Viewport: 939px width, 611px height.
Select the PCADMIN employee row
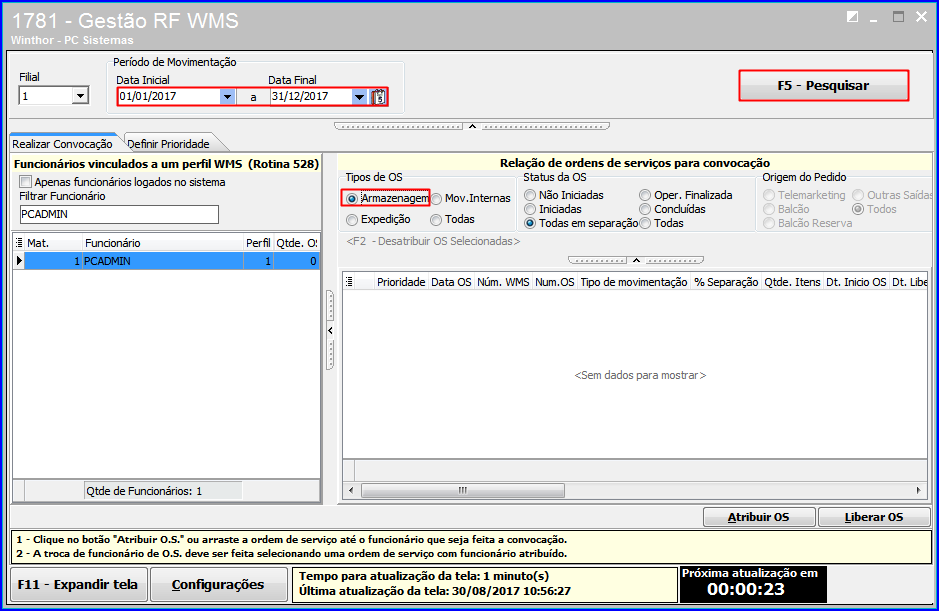click(x=166, y=261)
